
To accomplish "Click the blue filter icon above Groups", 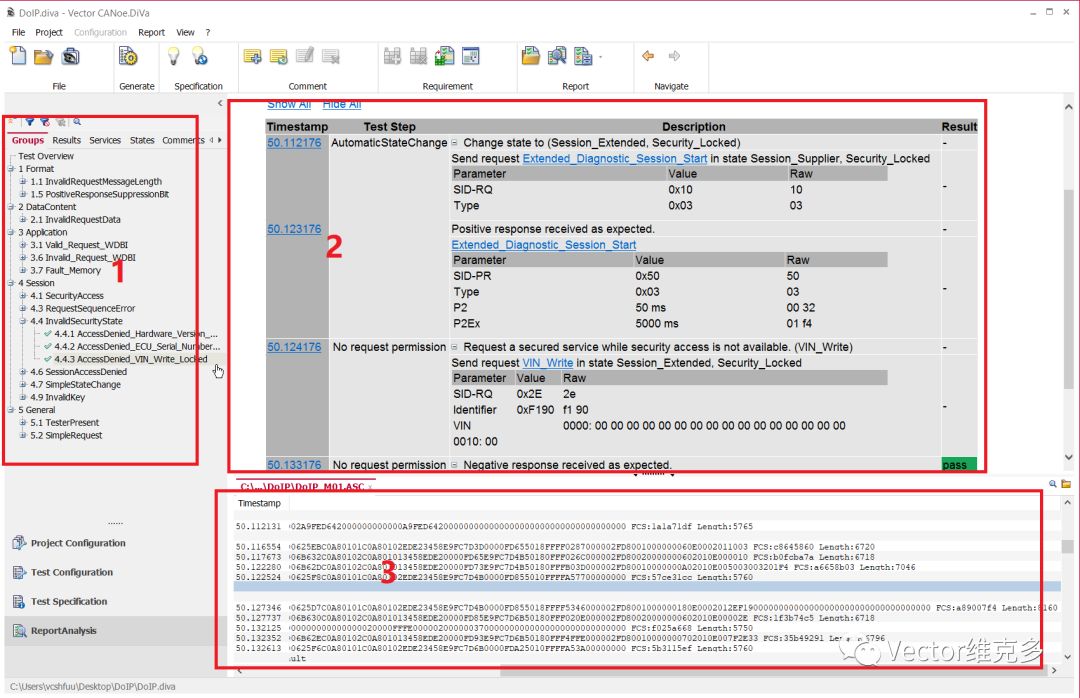I will point(30,122).
